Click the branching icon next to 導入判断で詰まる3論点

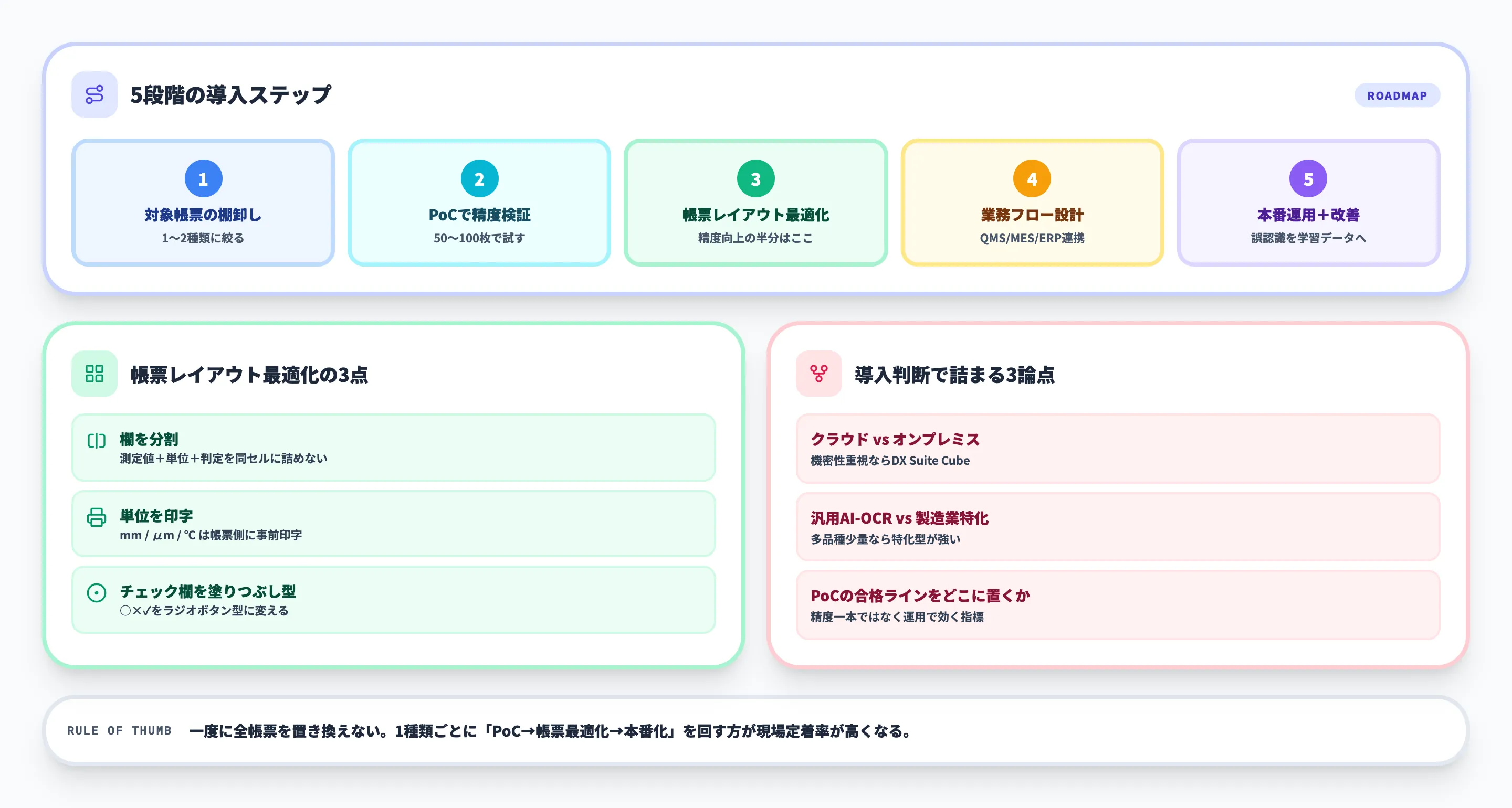point(818,374)
